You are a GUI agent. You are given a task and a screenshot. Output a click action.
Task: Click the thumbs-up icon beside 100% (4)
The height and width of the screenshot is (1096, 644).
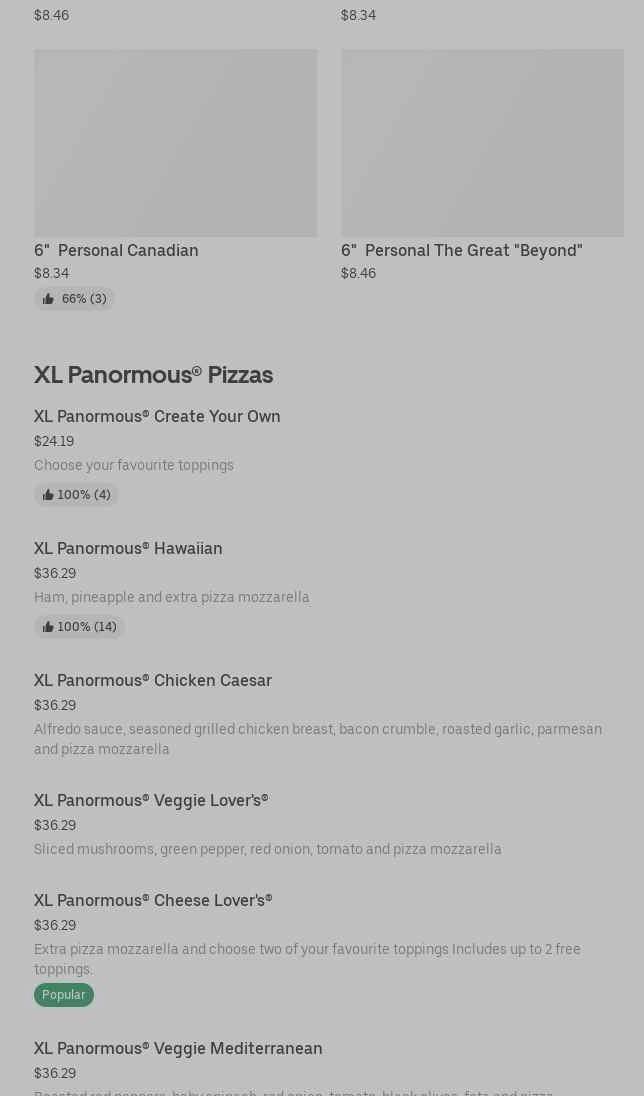(48, 495)
